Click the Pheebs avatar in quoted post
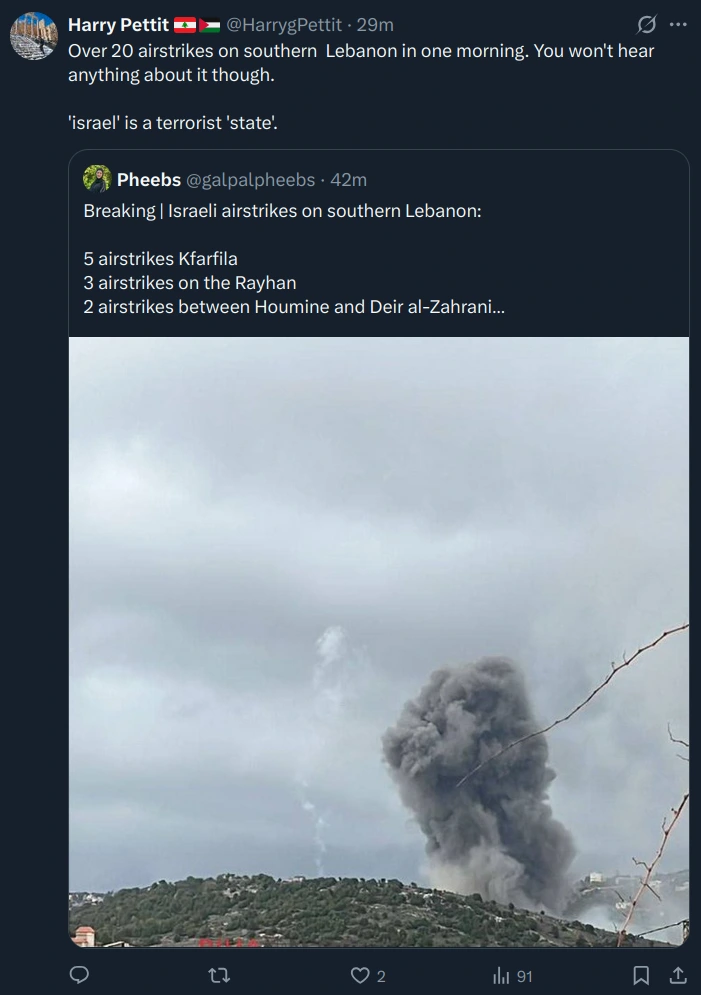Viewport: 701px width, 995px height. (97, 179)
